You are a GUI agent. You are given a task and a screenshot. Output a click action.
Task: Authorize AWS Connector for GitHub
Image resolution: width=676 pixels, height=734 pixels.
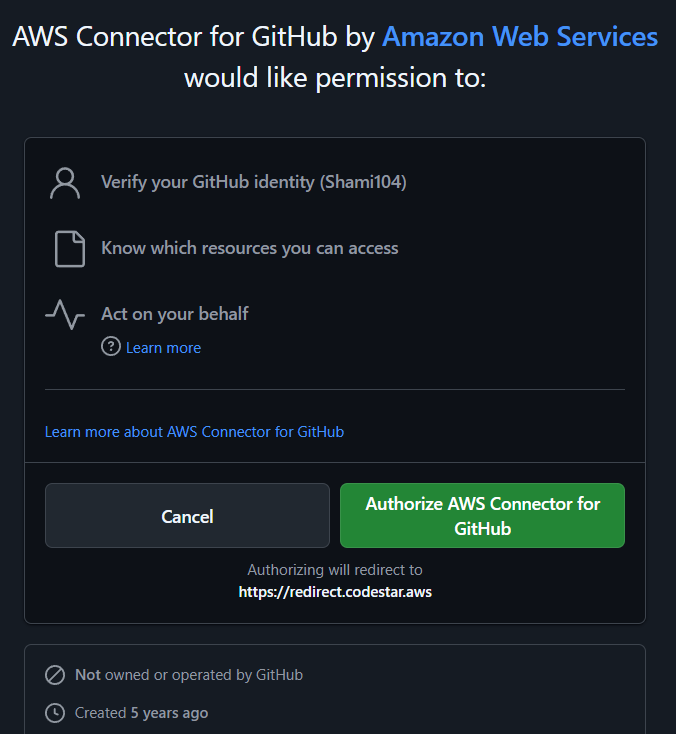(x=482, y=515)
